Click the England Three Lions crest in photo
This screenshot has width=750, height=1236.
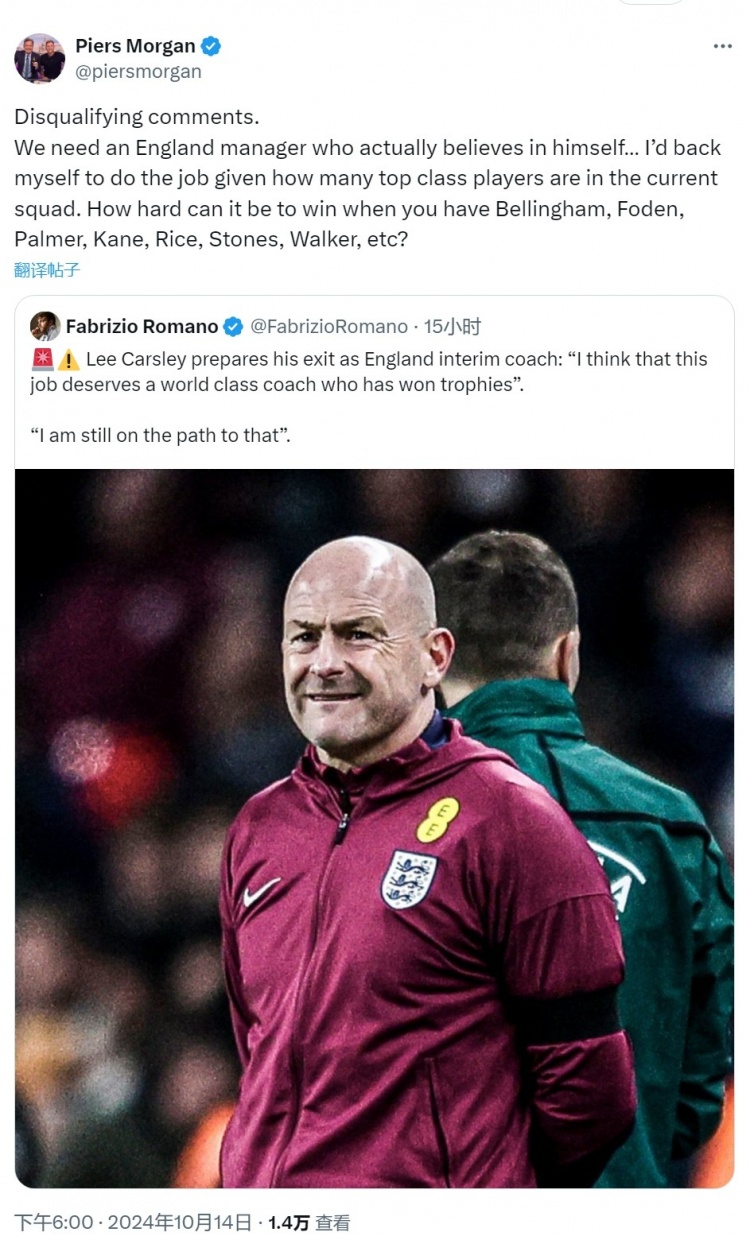tap(408, 878)
